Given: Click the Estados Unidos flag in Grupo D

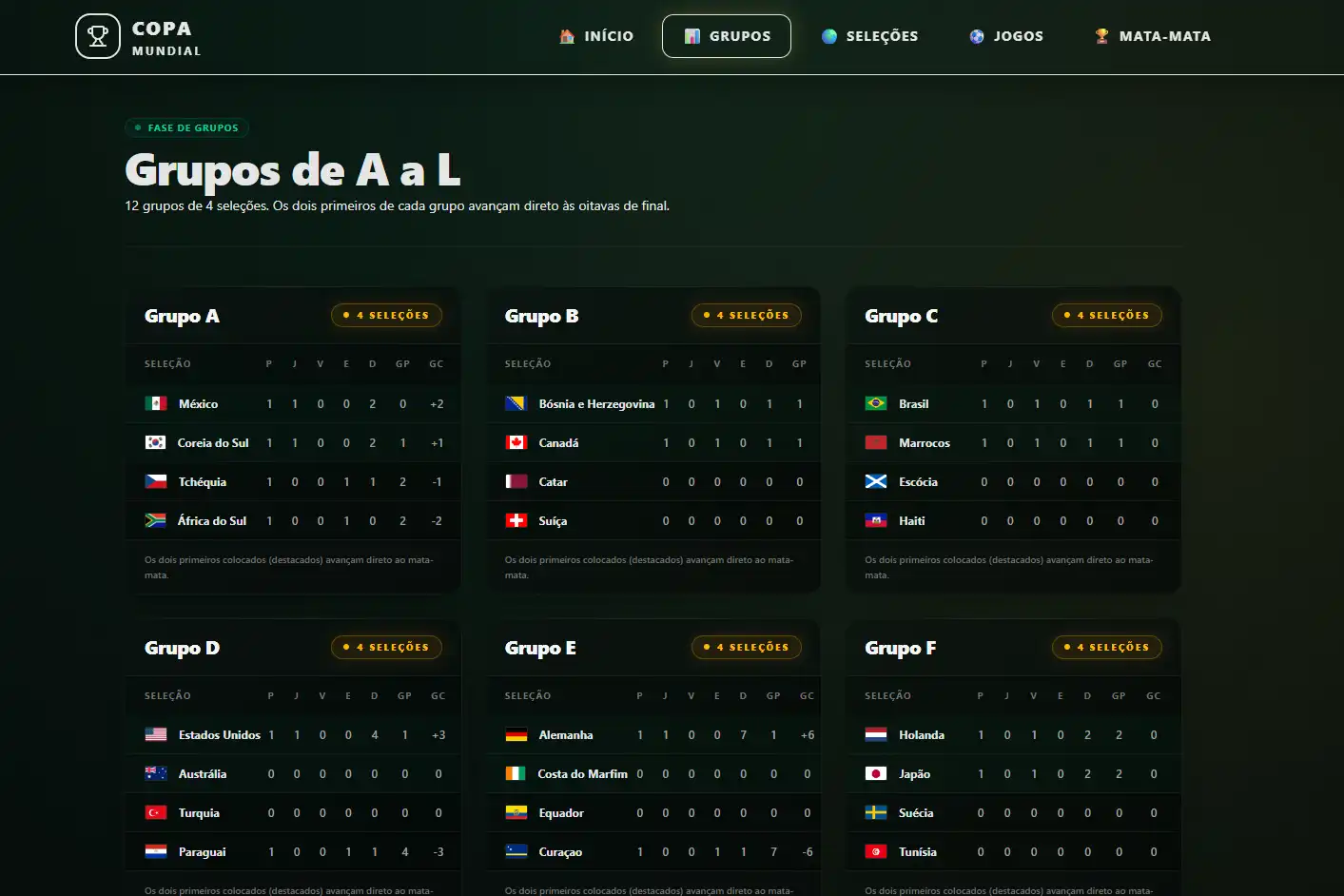Looking at the screenshot, I should [x=156, y=734].
